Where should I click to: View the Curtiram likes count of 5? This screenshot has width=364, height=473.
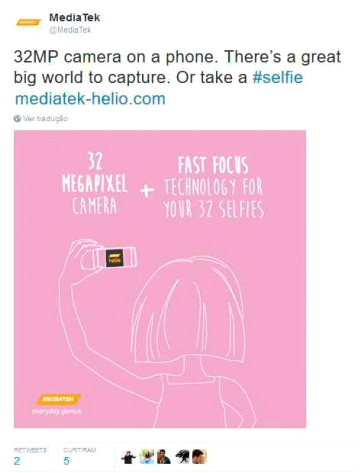click(x=66, y=461)
